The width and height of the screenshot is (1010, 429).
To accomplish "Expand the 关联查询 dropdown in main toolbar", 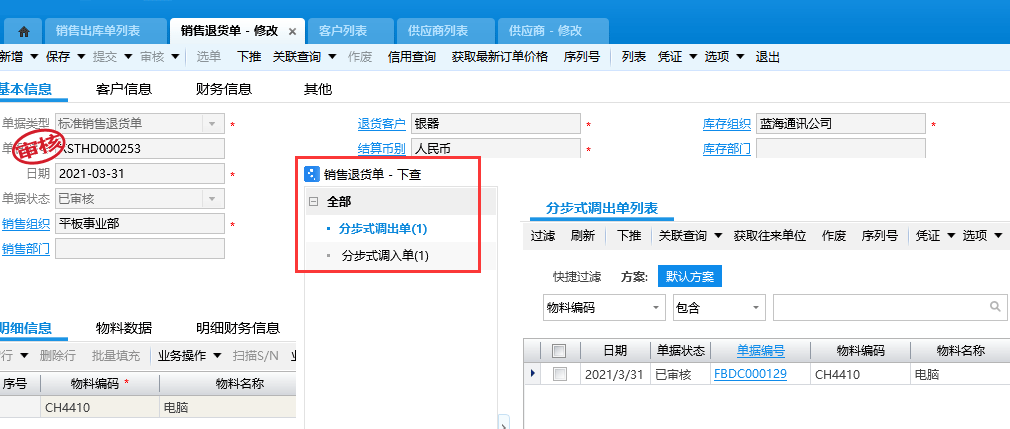I will point(332,57).
